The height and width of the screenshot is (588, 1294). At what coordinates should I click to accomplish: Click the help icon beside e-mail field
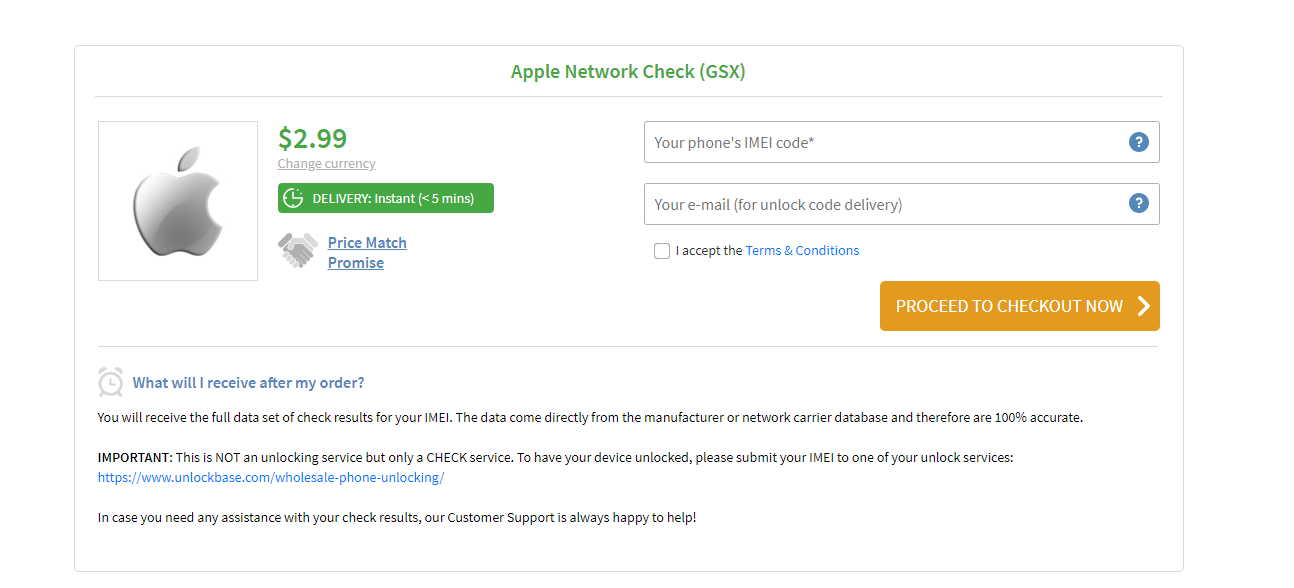pos(1138,204)
